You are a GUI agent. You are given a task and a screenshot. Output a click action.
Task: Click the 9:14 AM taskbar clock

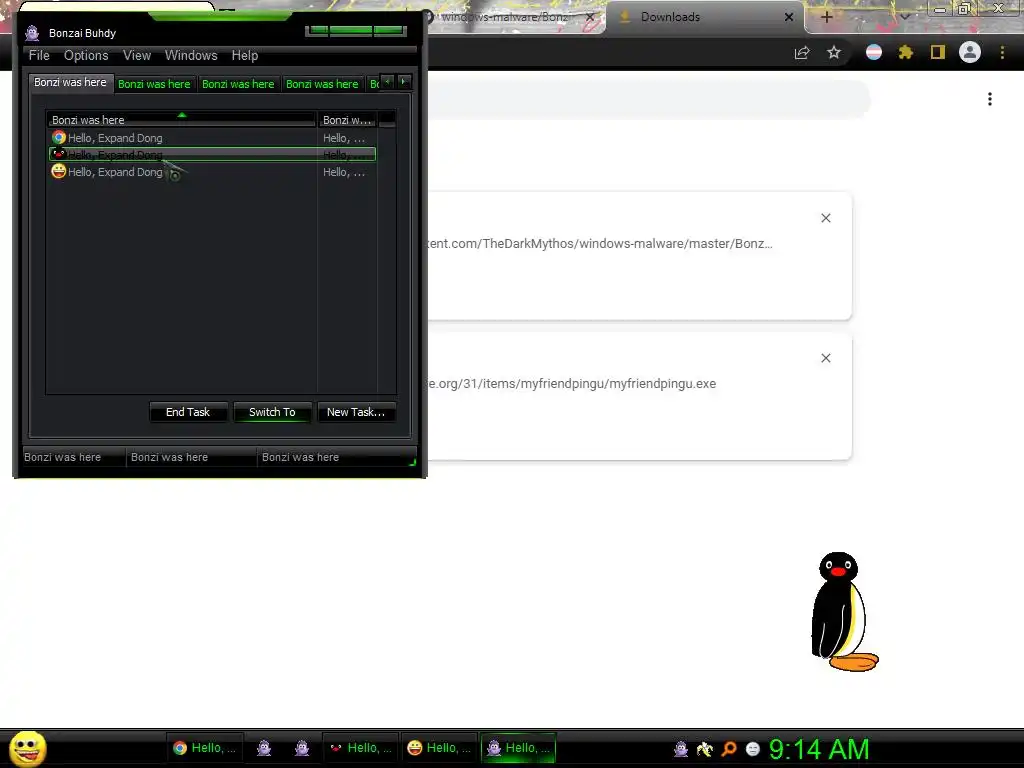819,749
